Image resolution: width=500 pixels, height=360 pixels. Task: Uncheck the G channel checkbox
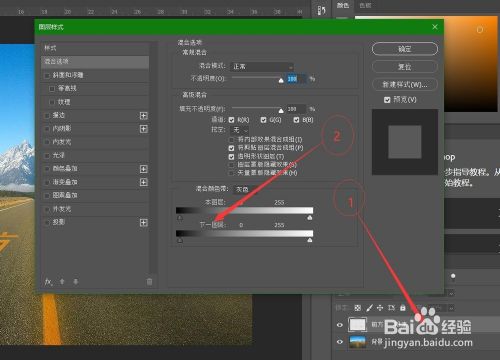pyautogui.click(x=263, y=120)
